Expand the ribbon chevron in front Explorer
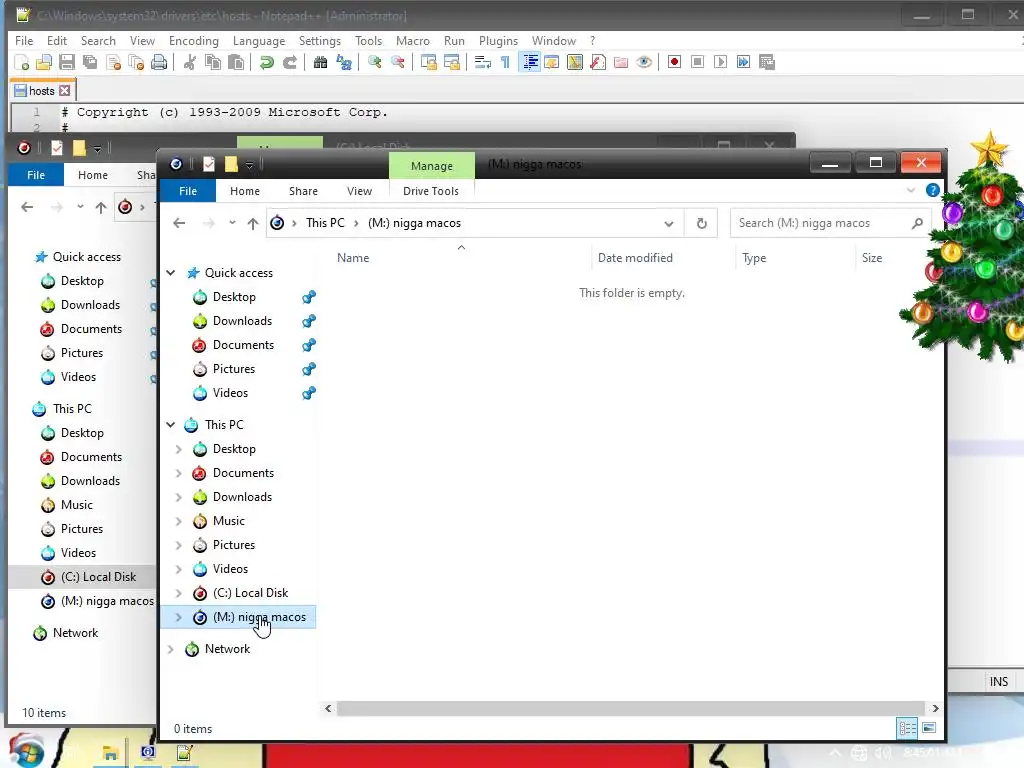 tap(910, 191)
